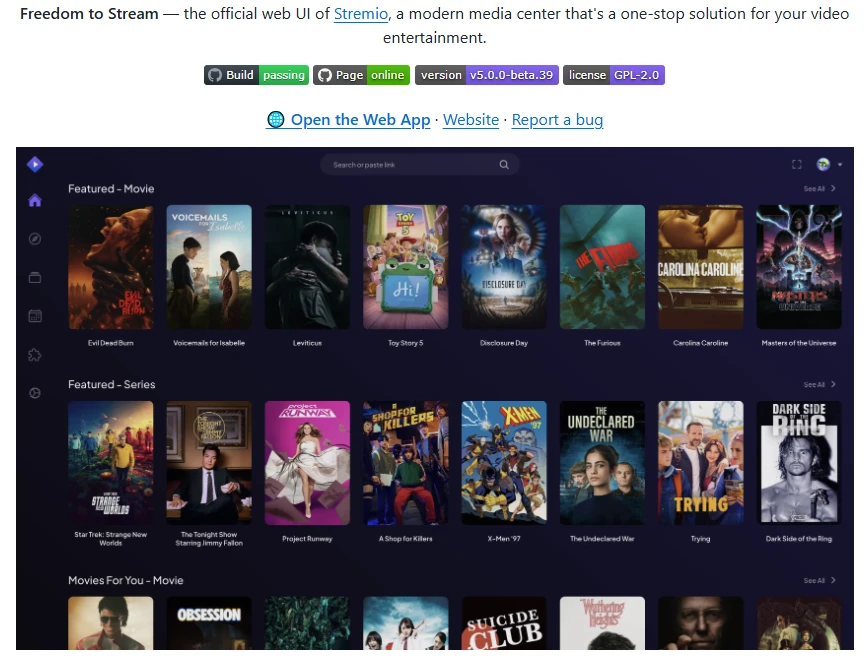The width and height of the screenshot is (866, 668).
Task: Open The Tonight Show Jimmy Fallon poster
Action: click(209, 463)
